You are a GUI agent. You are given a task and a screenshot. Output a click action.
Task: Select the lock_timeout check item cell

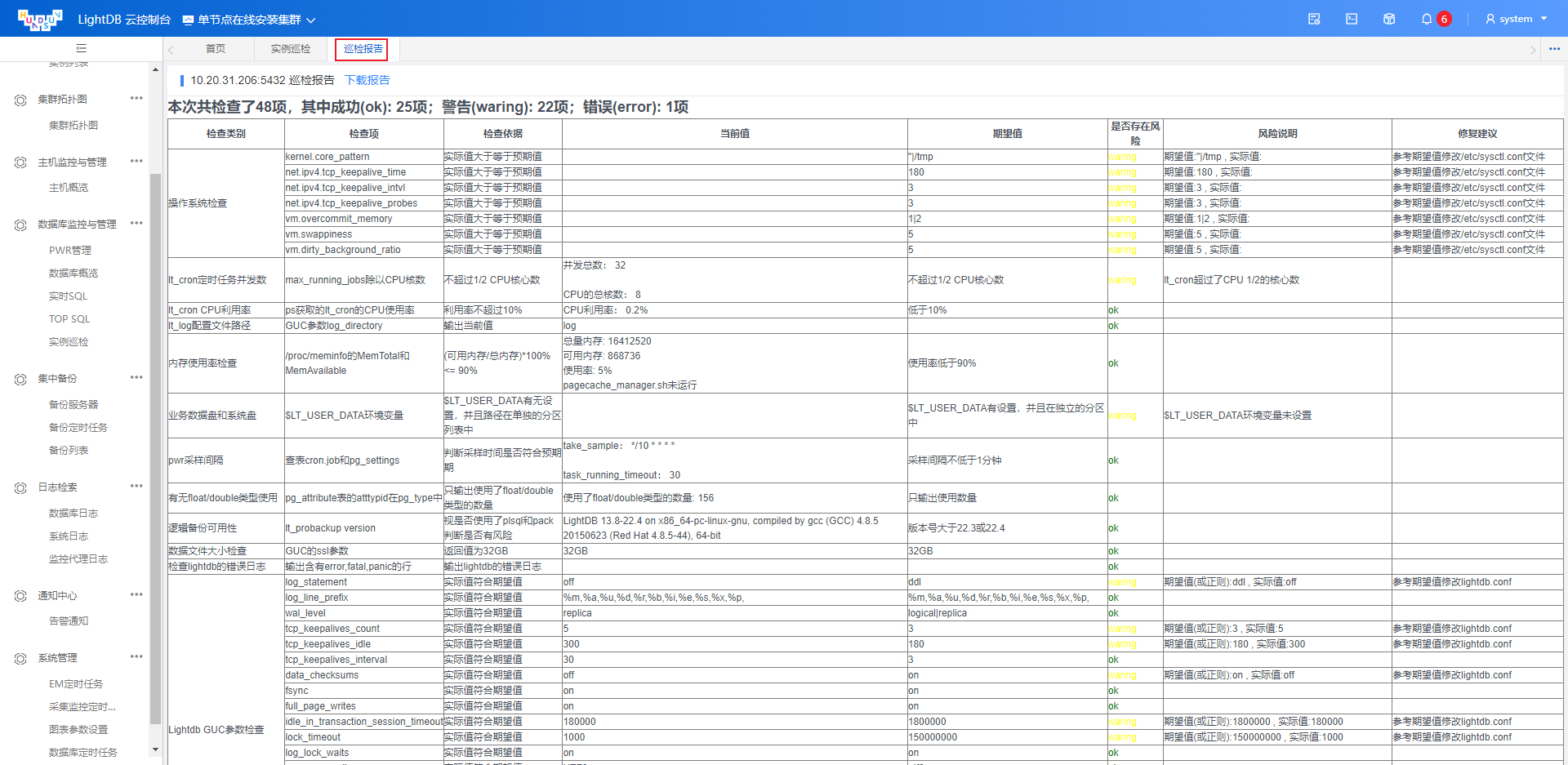(x=363, y=737)
